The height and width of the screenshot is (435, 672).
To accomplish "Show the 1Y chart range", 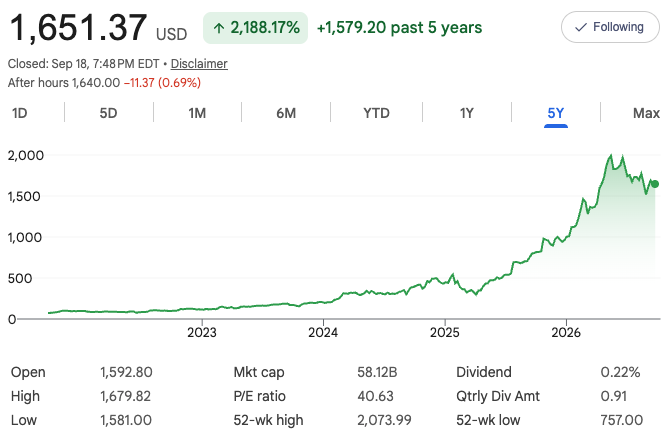I will click(467, 113).
